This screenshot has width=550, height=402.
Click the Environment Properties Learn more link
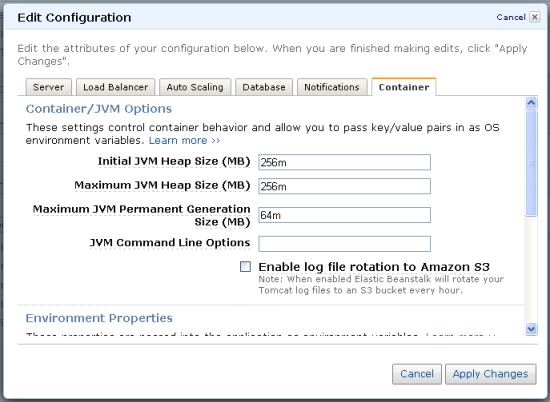tap(460, 335)
